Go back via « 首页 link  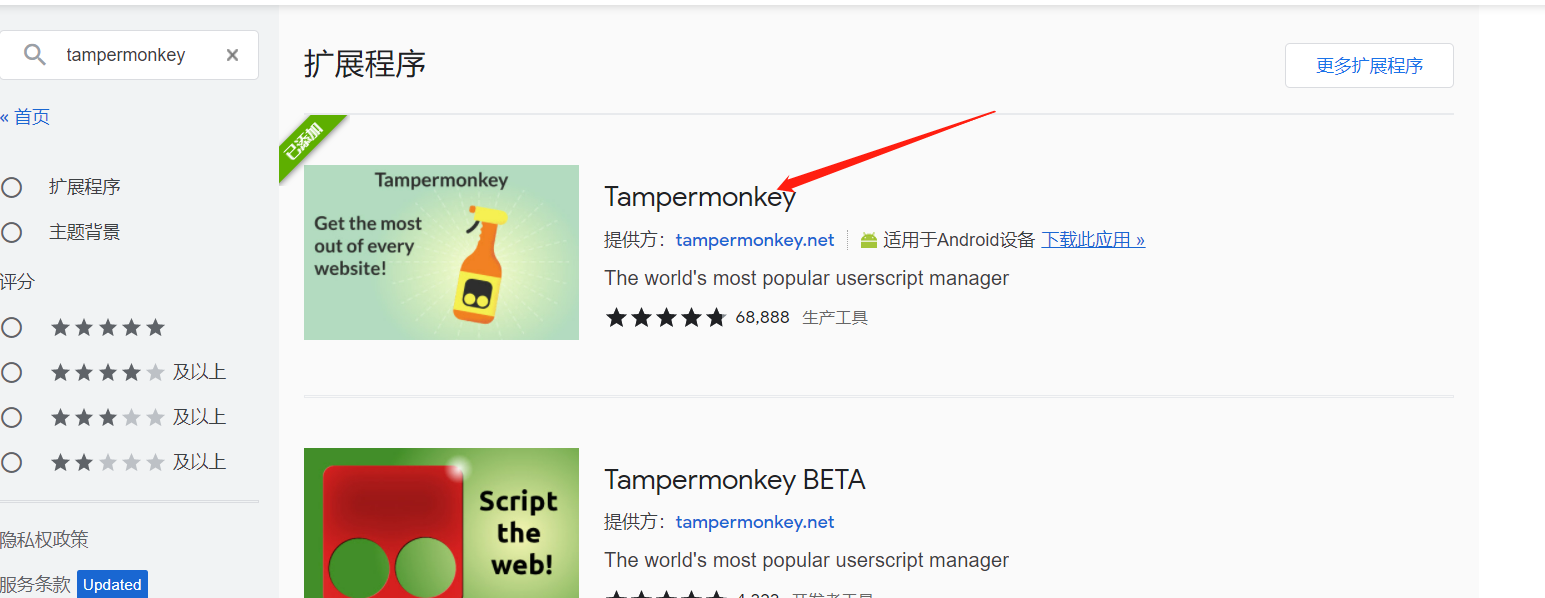point(25,117)
